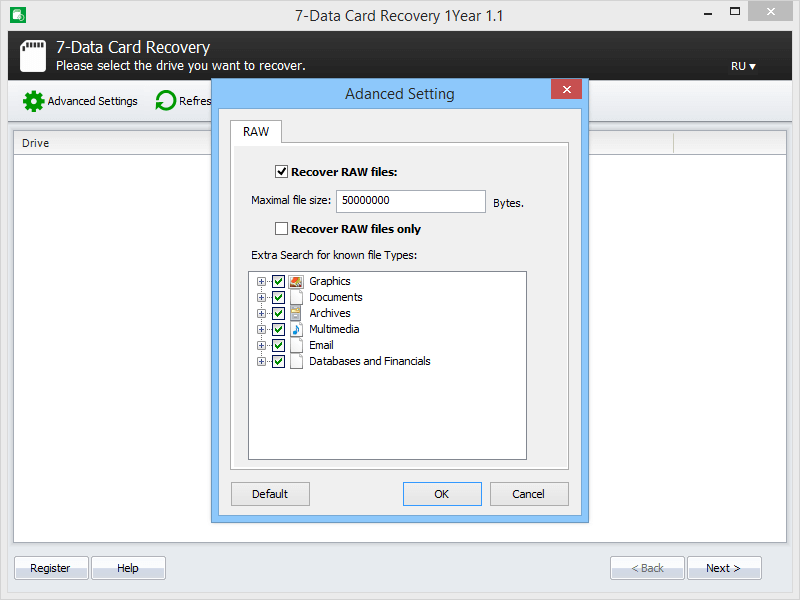Select Databases and Financials label
800x600 pixels.
coord(370,361)
